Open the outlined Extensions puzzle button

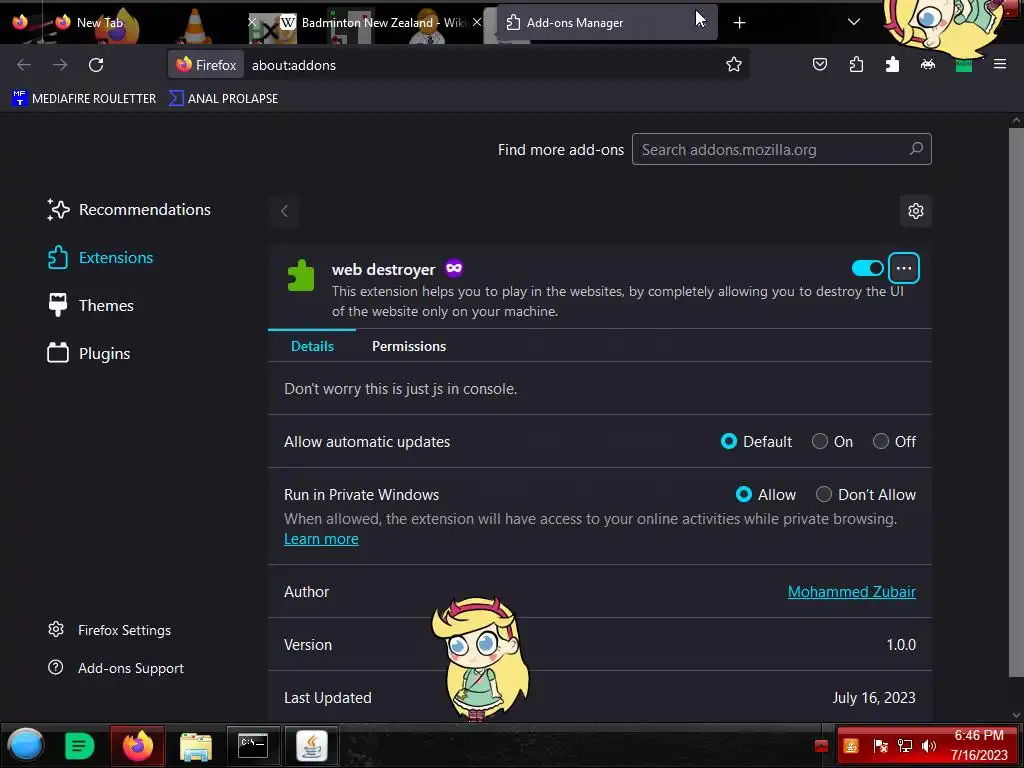[x=856, y=64]
